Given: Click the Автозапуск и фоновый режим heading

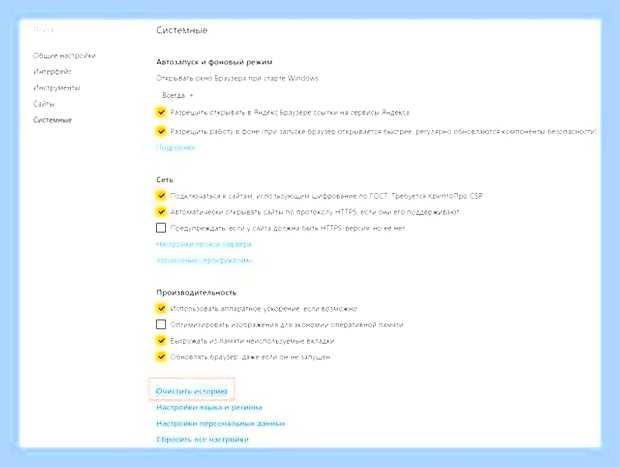Looking at the screenshot, I should point(214,62).
